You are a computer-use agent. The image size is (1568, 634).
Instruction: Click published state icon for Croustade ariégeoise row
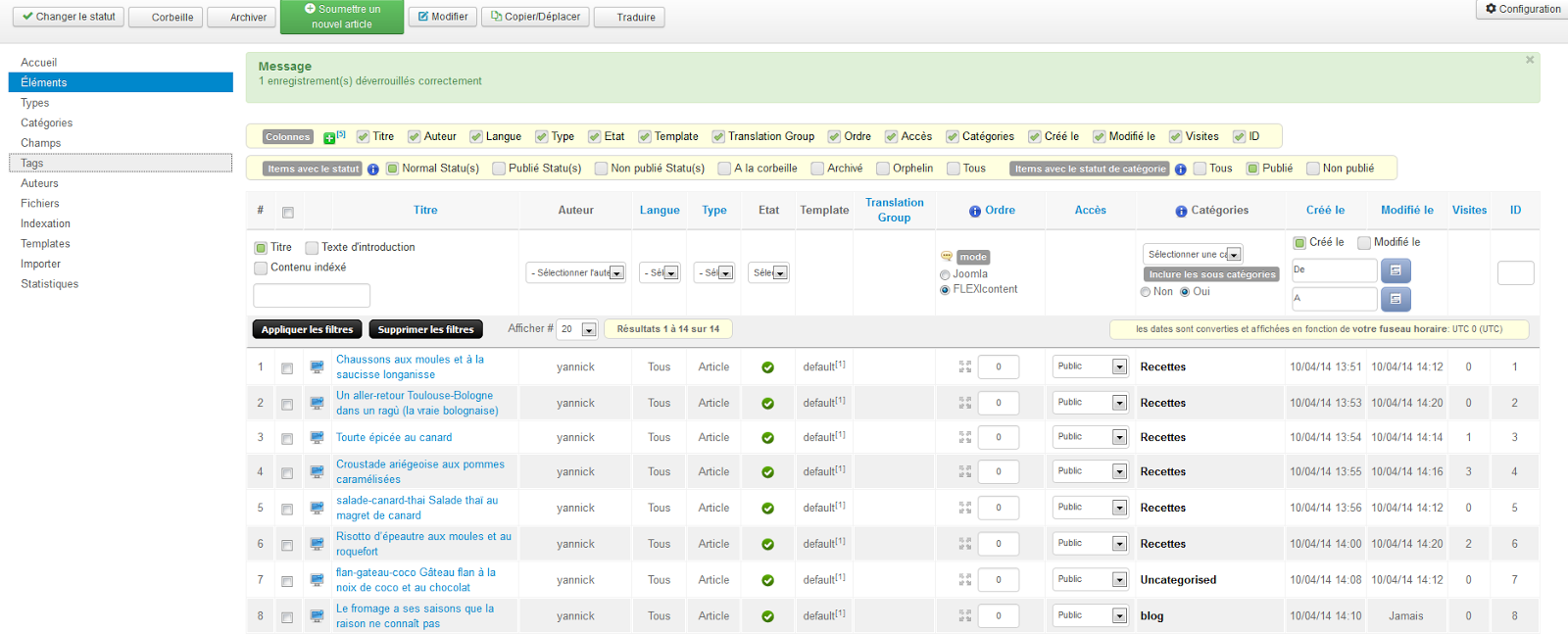pyautogui.click(x=768, y=472)
